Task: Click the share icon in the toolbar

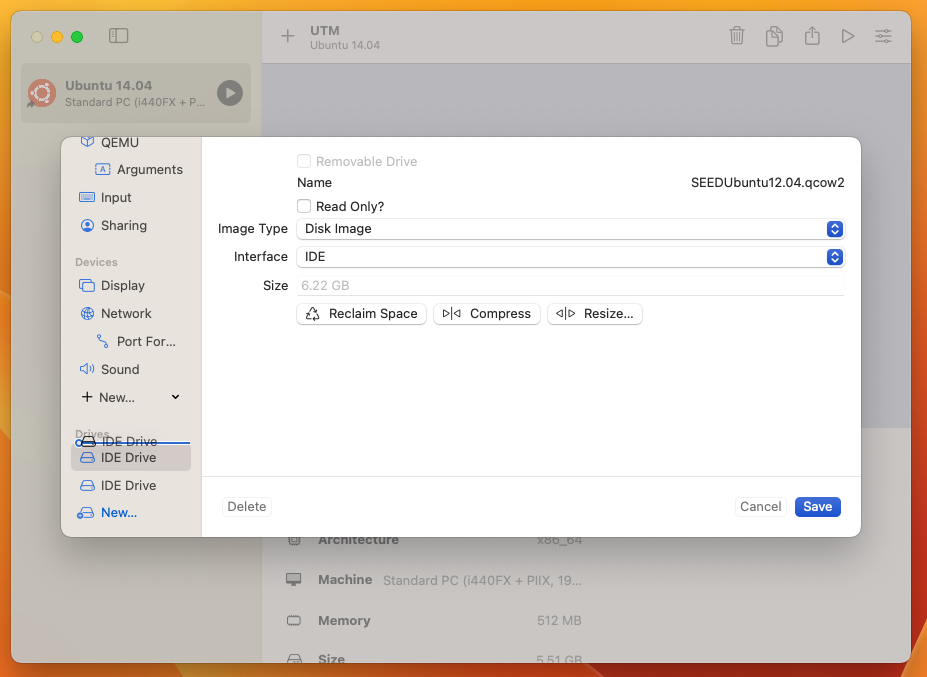Action: coord(812,36)
